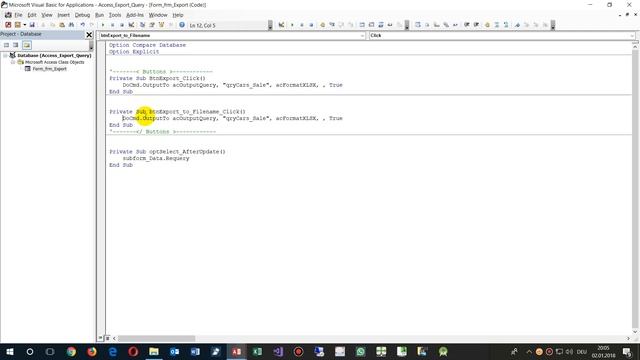The image size is (640, 360).
Task: Open the Insert item dropdown arrow in toolbar
Action: (24, 25)
